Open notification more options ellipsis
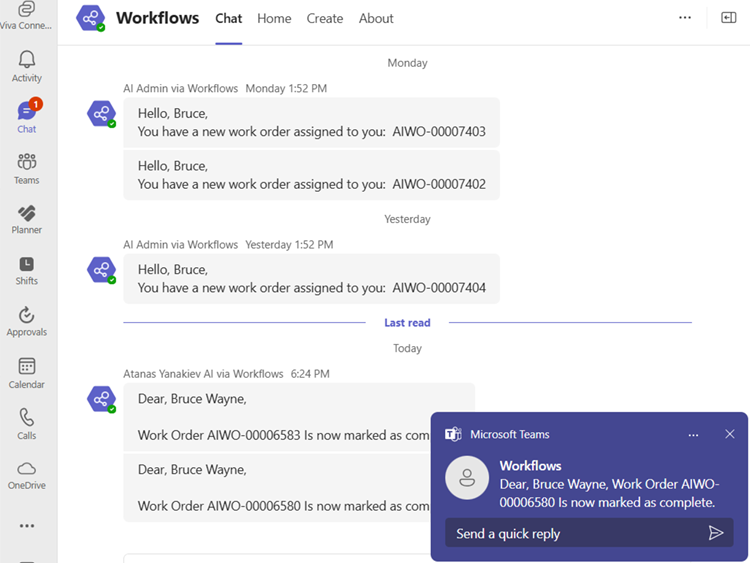This screenshot has height=563, width=750. click(693, 435)
